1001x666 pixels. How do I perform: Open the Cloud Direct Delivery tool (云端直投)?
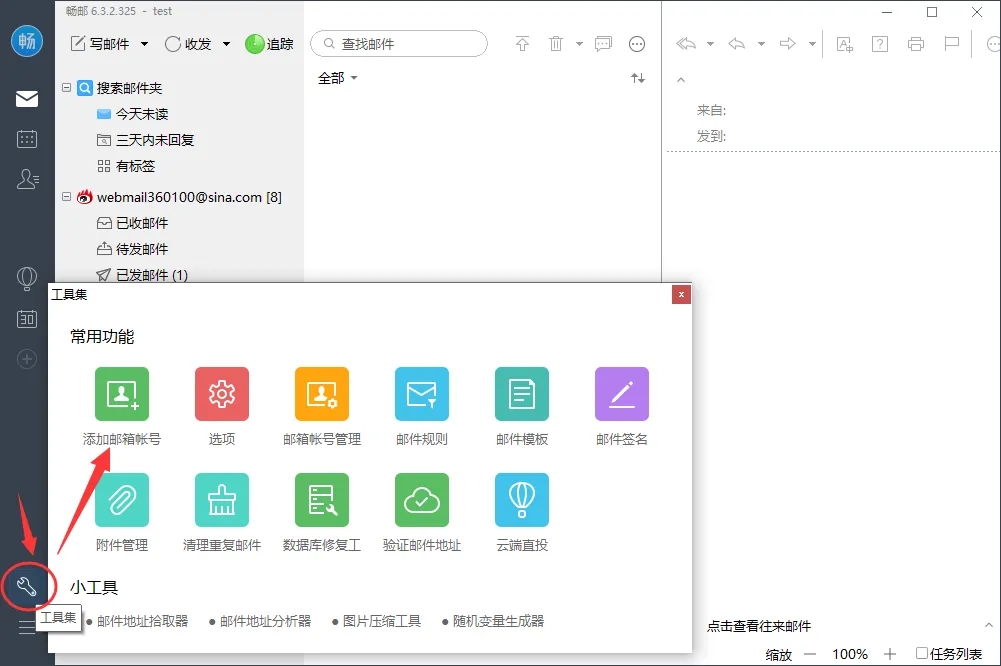[x=521, y=500]
